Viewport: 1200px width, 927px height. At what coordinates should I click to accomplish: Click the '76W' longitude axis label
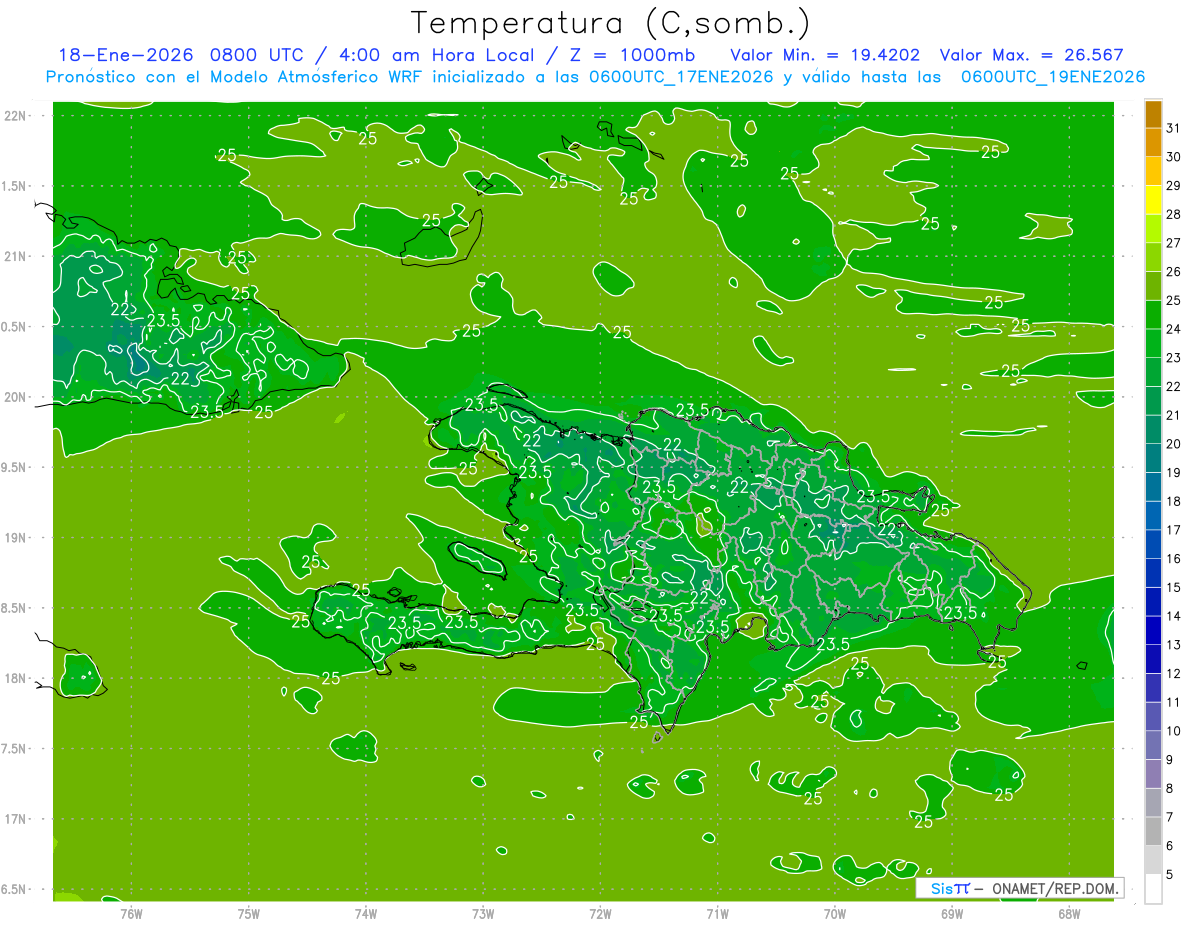(x=131, y=913)
